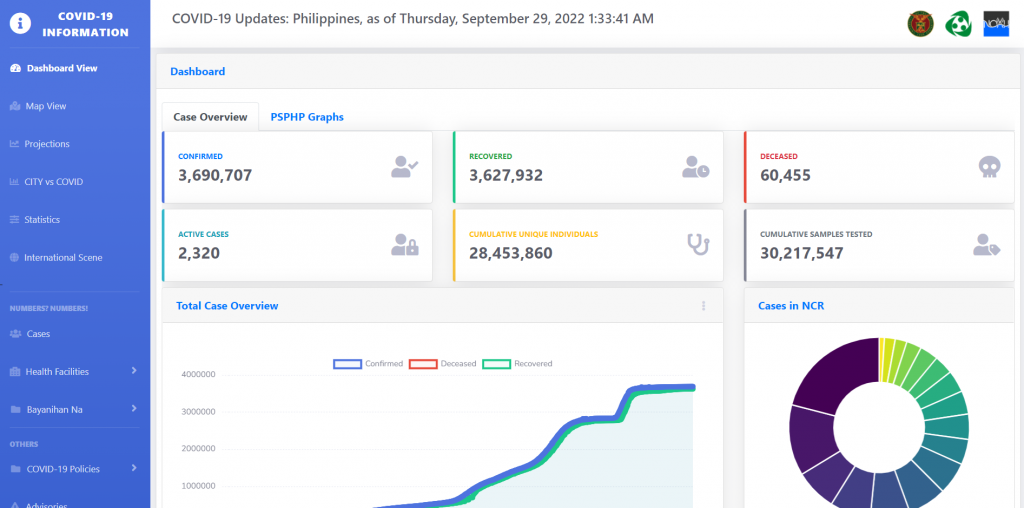Expand the Bayanihan Na submenu chevron
The width and height of the screenshot is (1024, 508).
[134, 409]
